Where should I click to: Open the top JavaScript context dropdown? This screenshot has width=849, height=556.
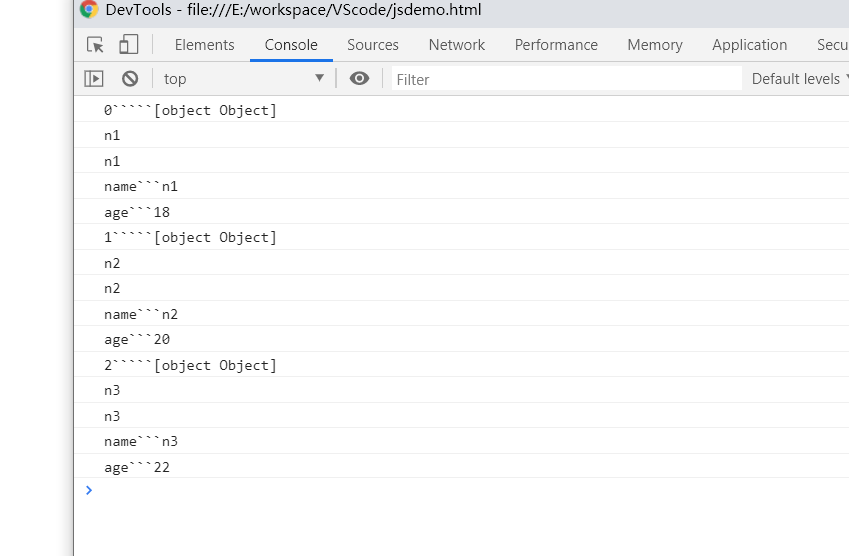[x=244, y=79]
